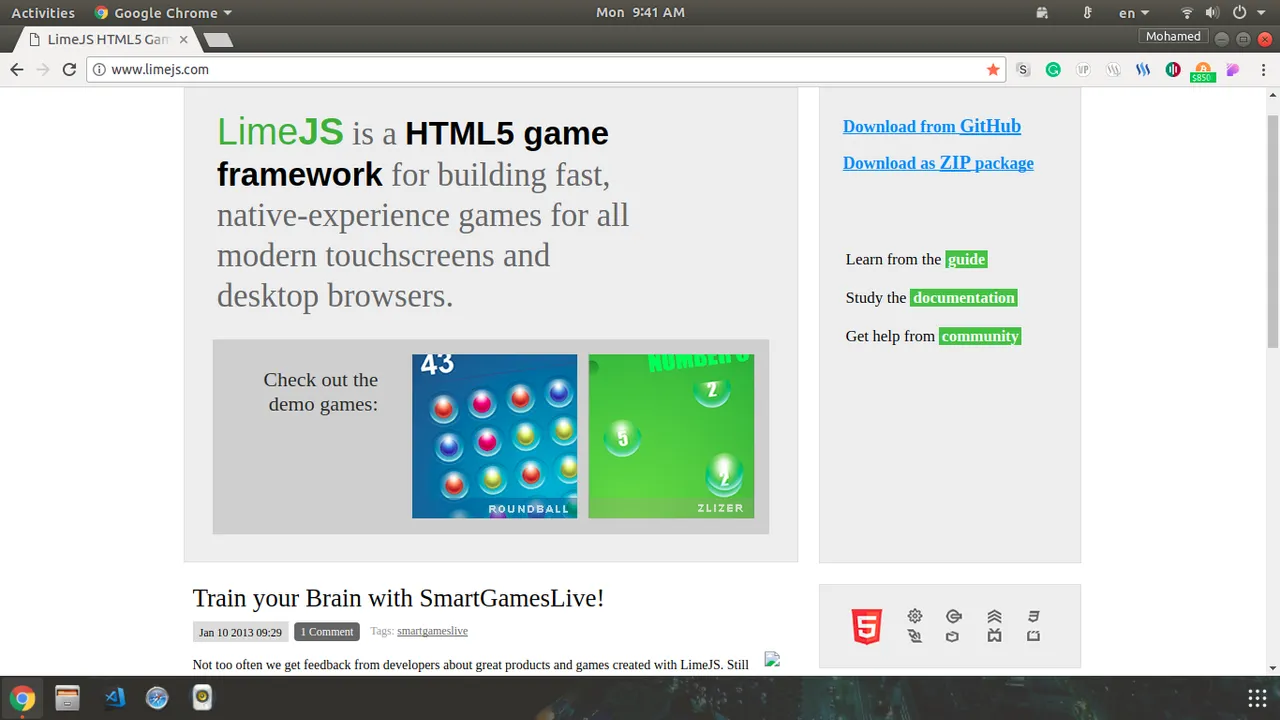Open a new tab
Viewport: 1280px width, 720px height.
tap(217, 40)
